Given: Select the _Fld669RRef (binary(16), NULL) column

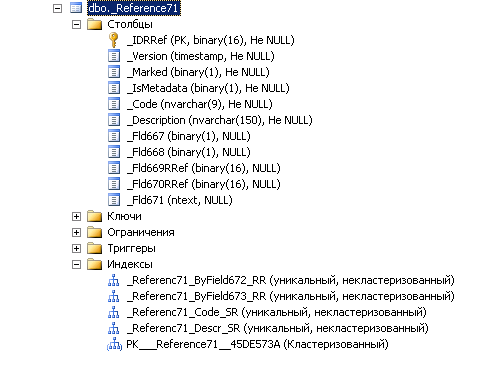Looking at the screenshot, I should [x=204, y=168].
